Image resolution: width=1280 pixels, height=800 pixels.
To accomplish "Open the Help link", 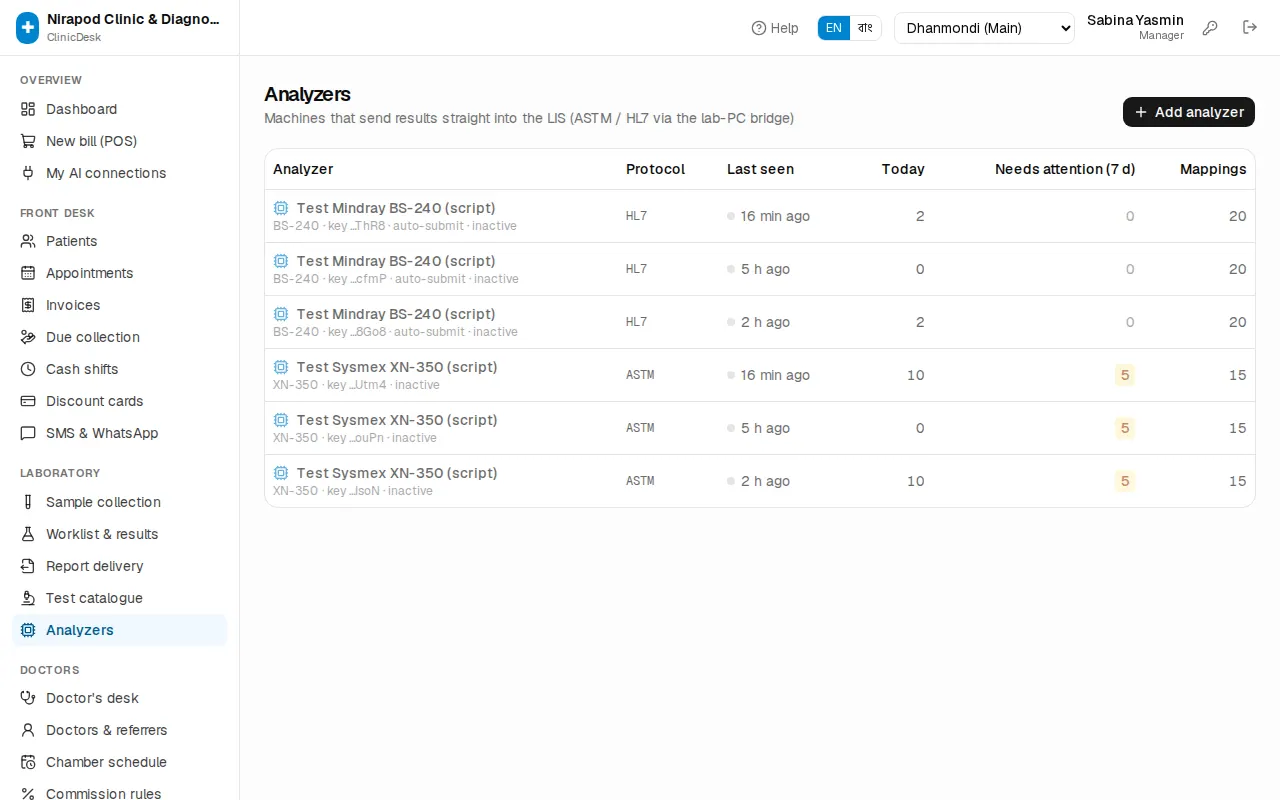I will [775, 28].
